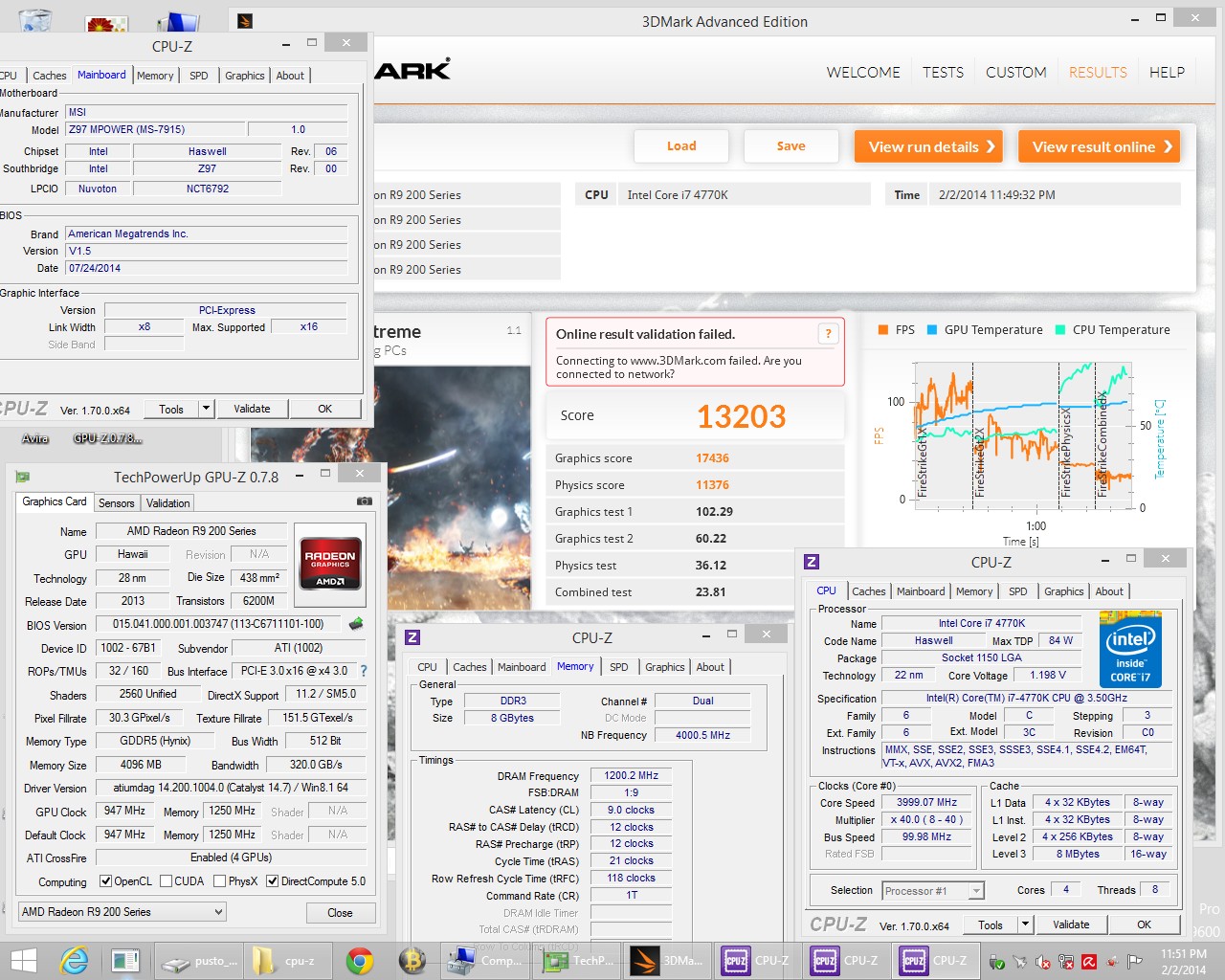Click the 13203 overall score value
Screen dimensions: 1225x980
click(x=741, y=416)
